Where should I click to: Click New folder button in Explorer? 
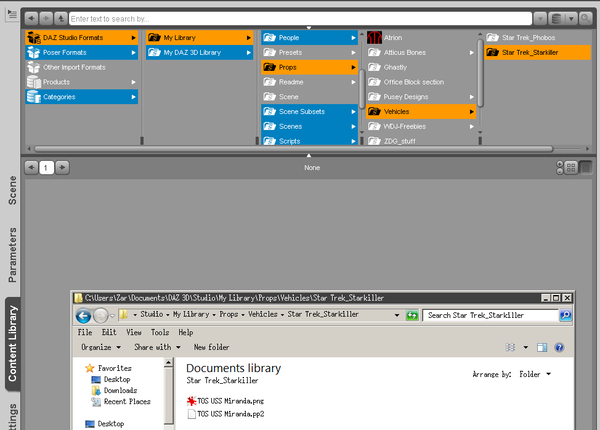[x=211, y=347]
